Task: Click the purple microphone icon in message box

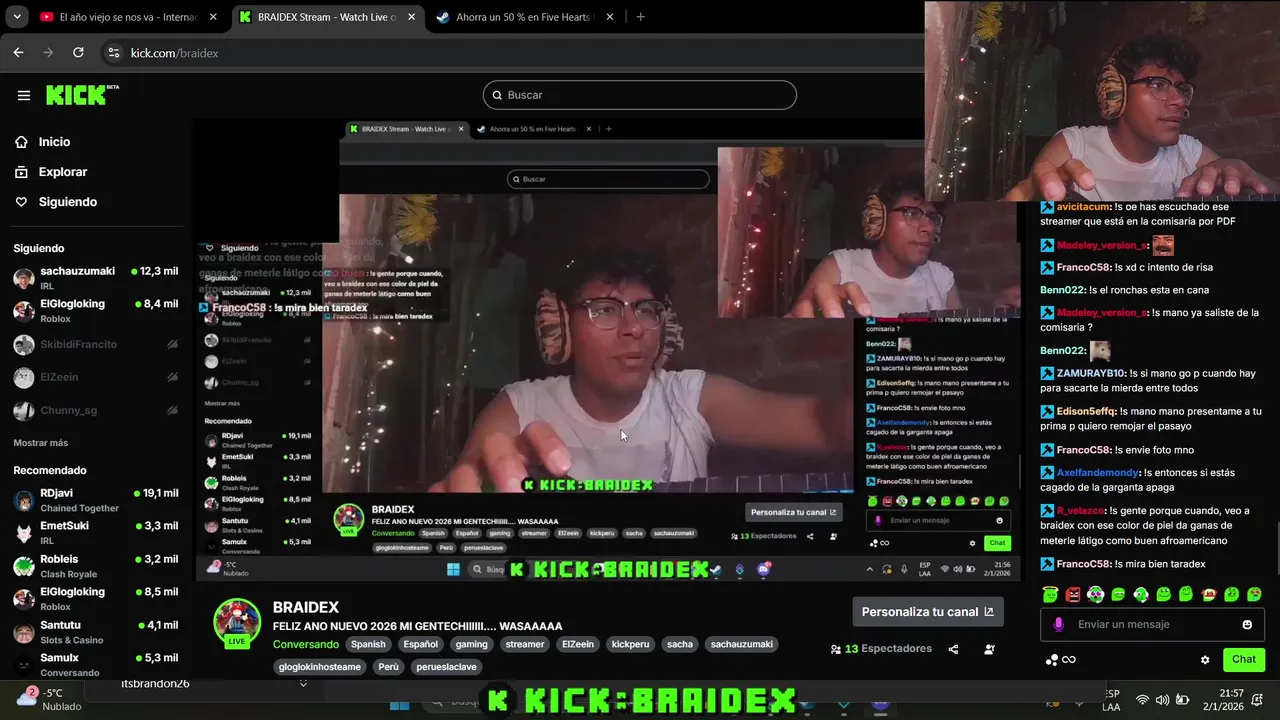Action: pyautogui.click(x=1058, y=624)
